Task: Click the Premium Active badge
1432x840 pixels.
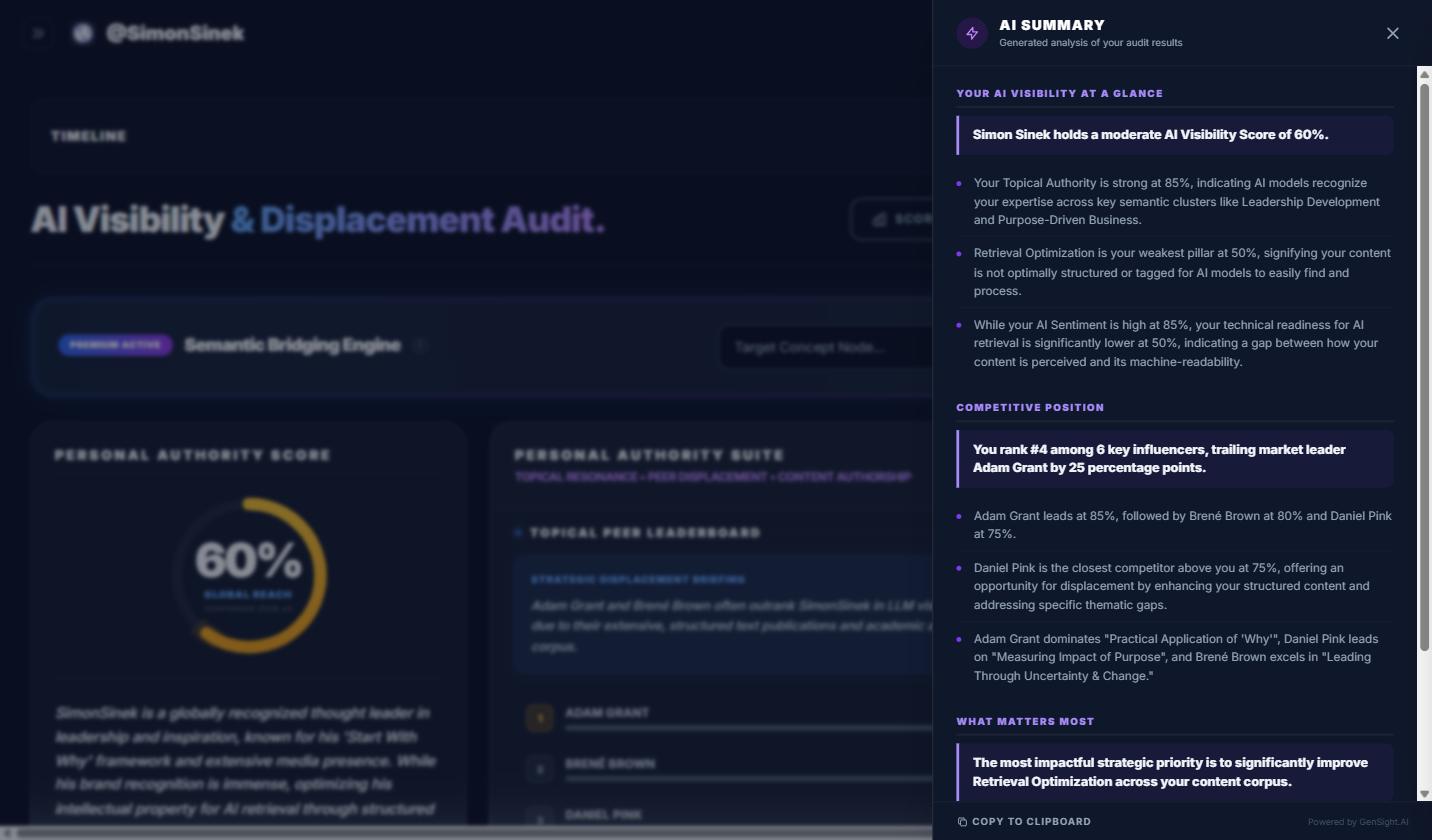Action: (114, 345)
